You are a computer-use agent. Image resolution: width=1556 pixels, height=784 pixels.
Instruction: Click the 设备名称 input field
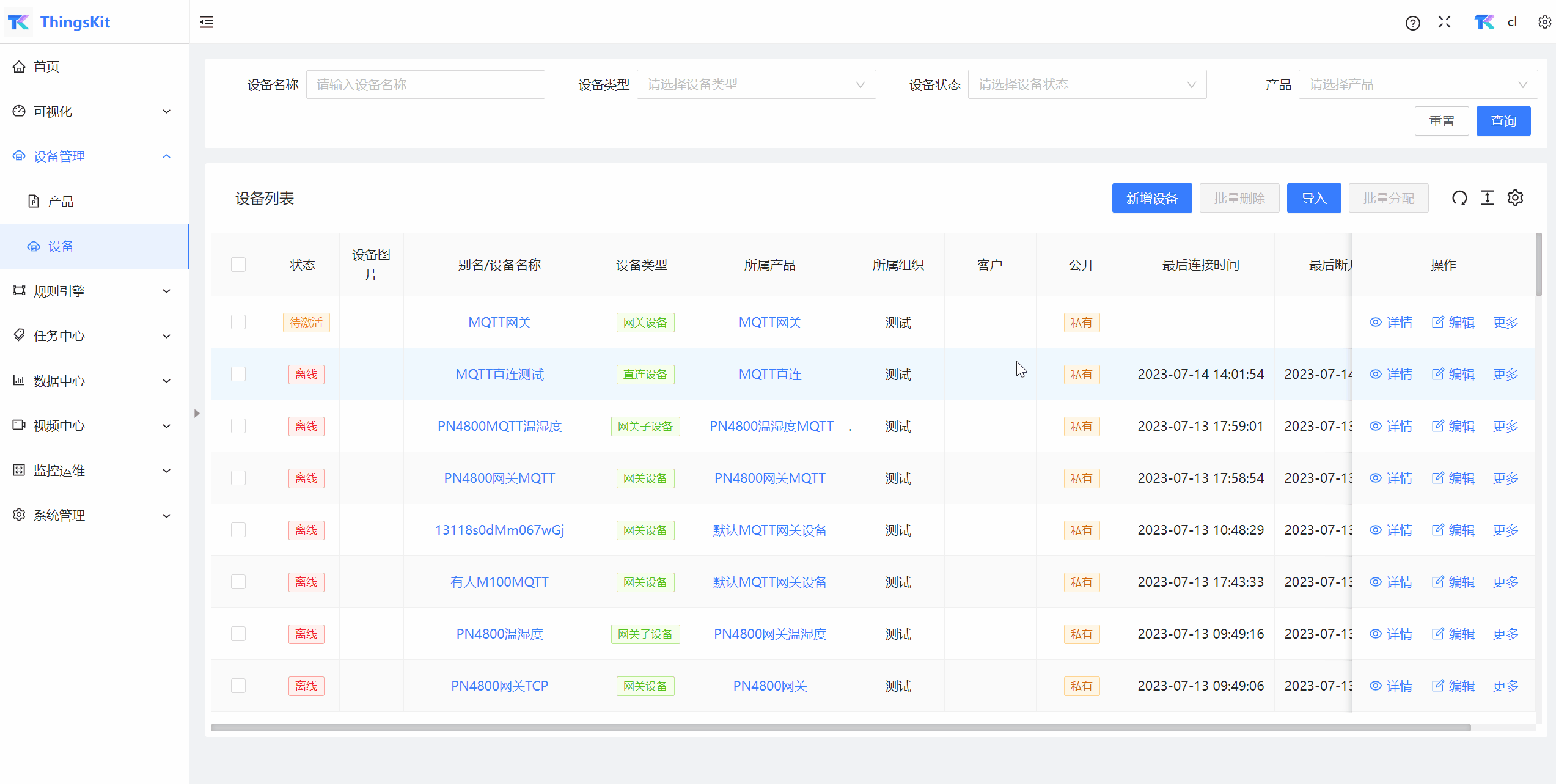point(425,85)
